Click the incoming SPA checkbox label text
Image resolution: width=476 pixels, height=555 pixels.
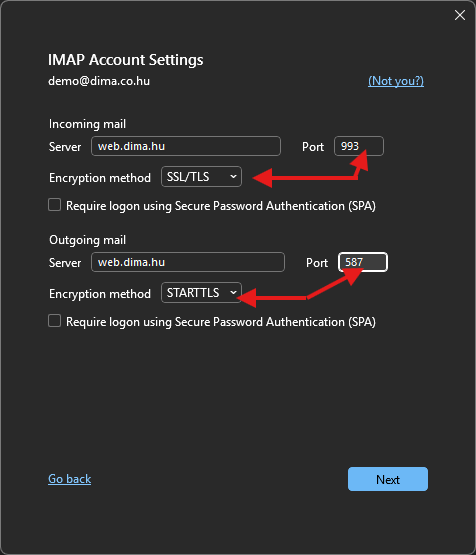pos(221,206)
